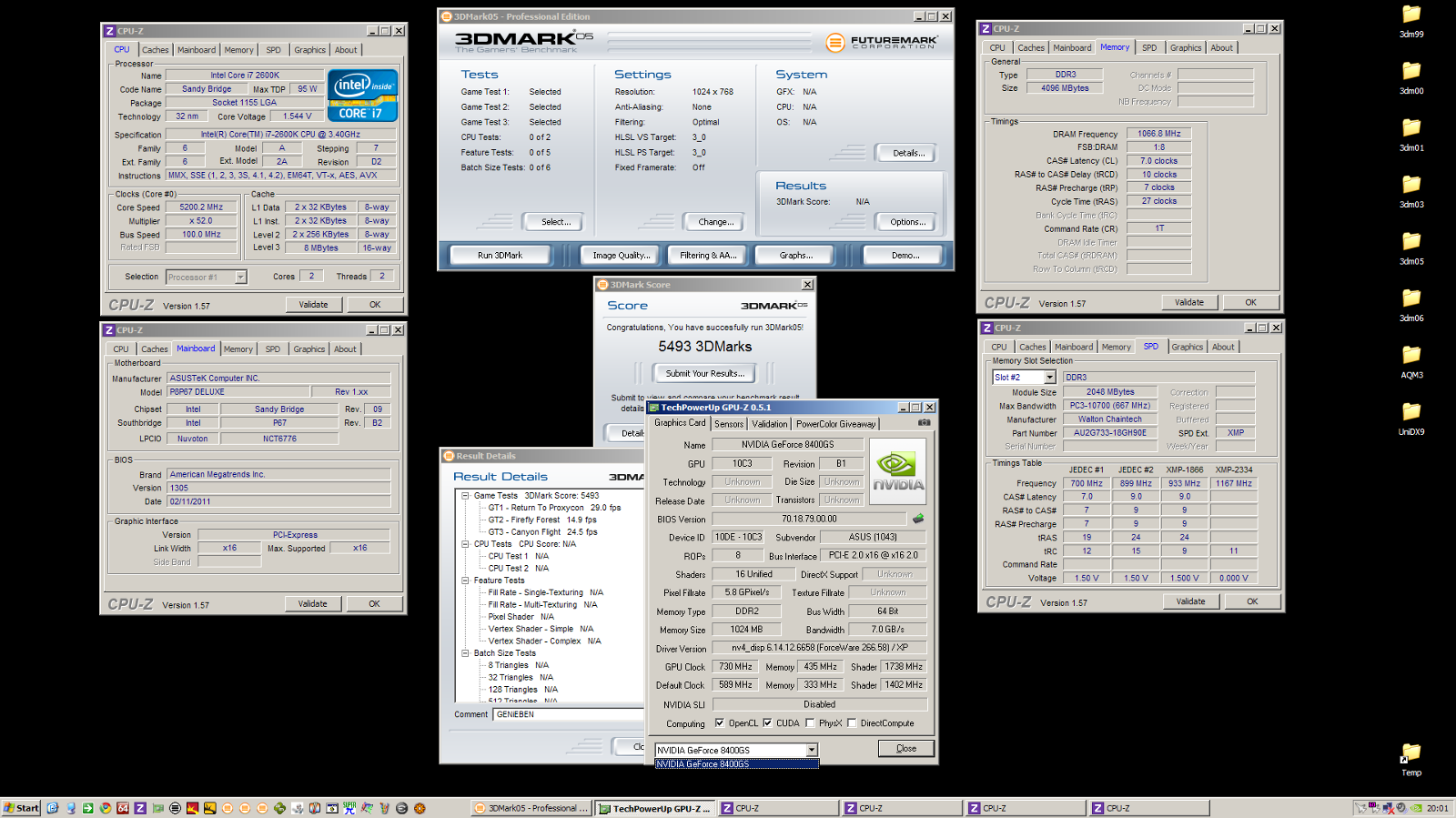Click the save BIOS chip icon in GPU-Z
Image resolution: width=1456 pixels, height=818 pixels.
(918, 519)
